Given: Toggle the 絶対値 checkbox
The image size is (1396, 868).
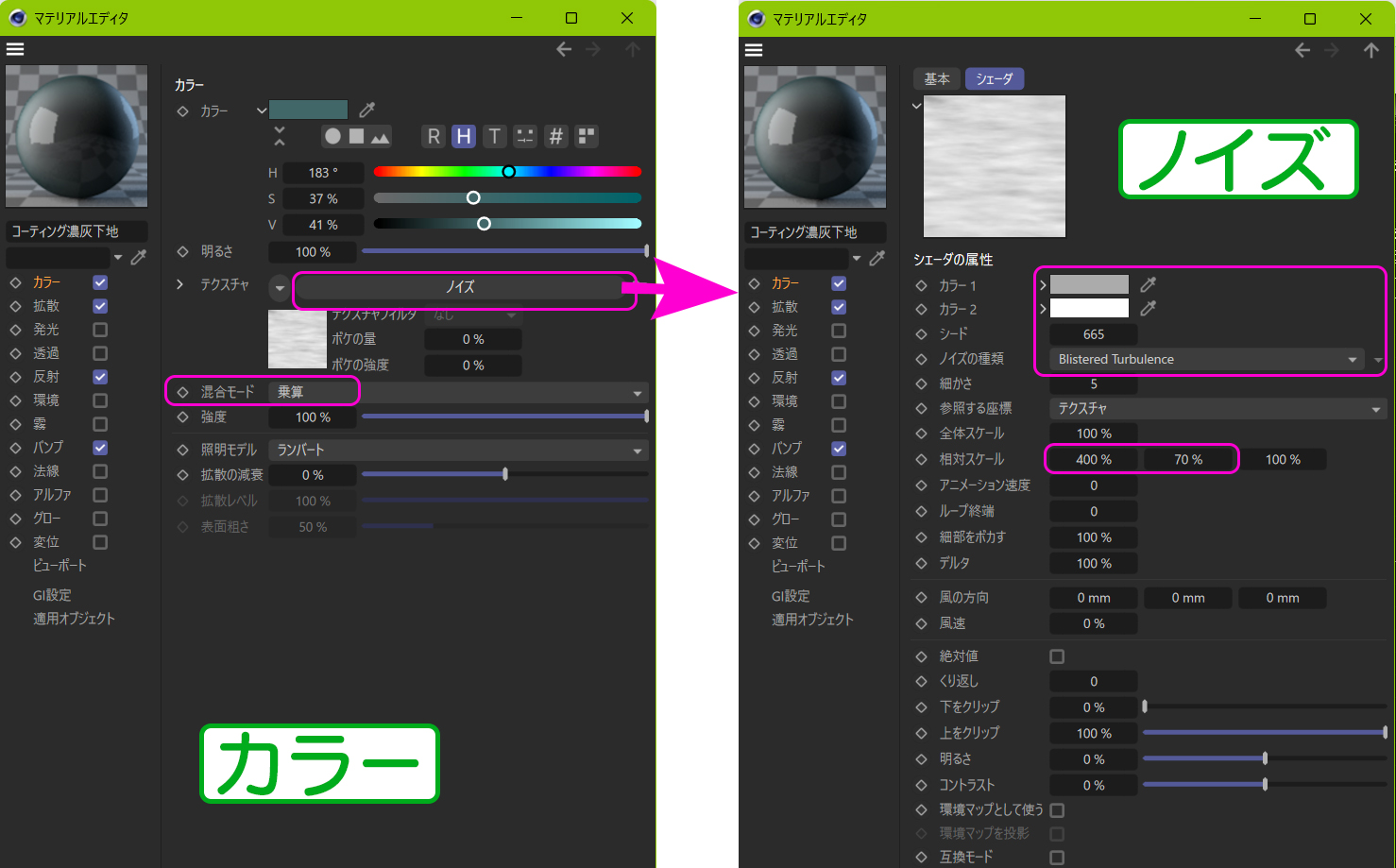Looking at the screenshot, I should 1057,656.
